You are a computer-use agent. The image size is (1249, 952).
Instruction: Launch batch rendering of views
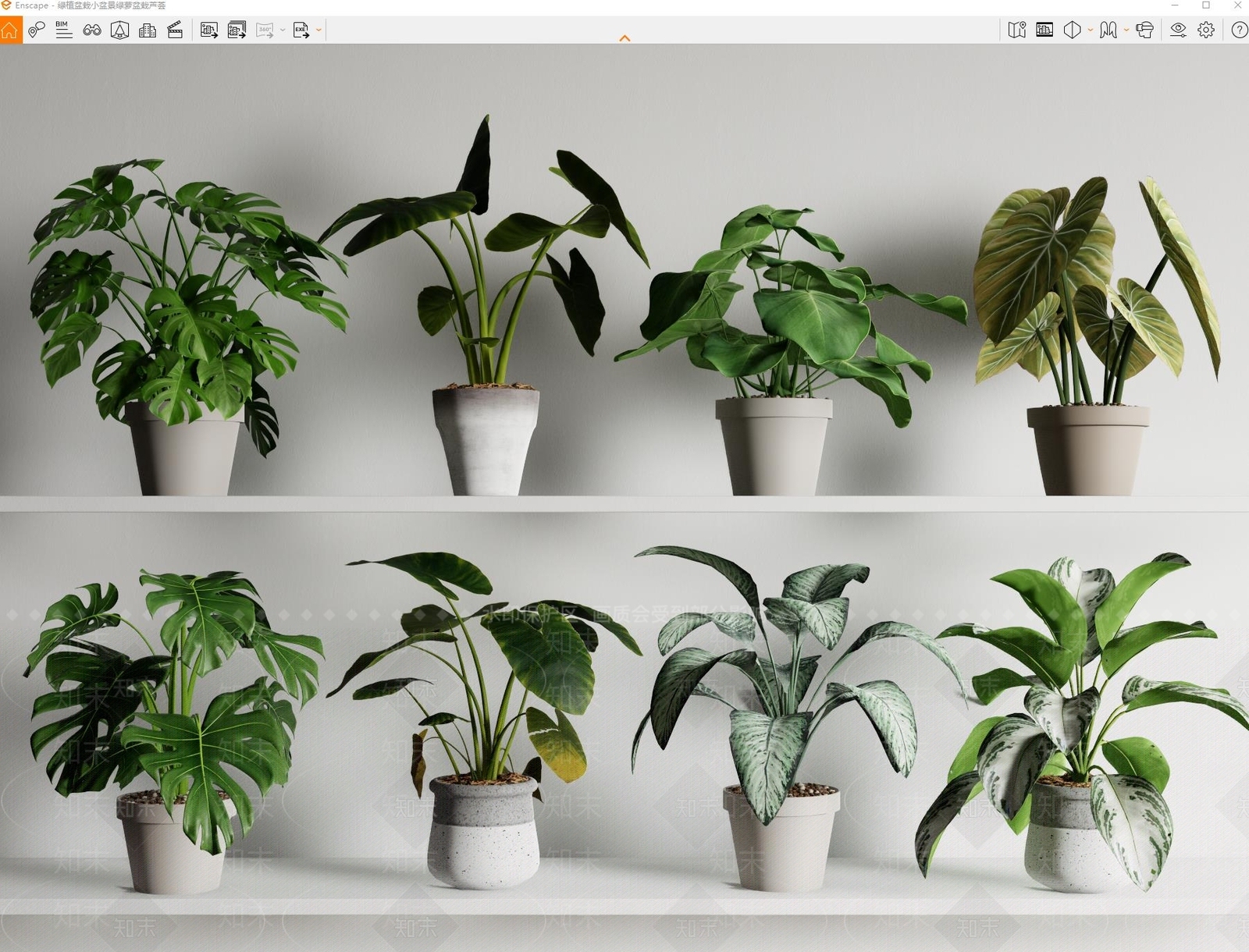237,30
